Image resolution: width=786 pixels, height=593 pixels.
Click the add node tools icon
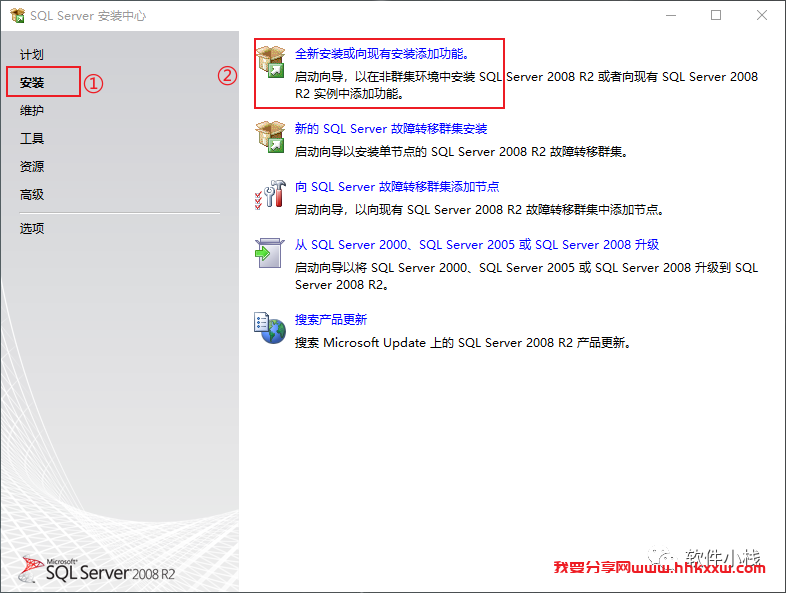click(271, 194)
